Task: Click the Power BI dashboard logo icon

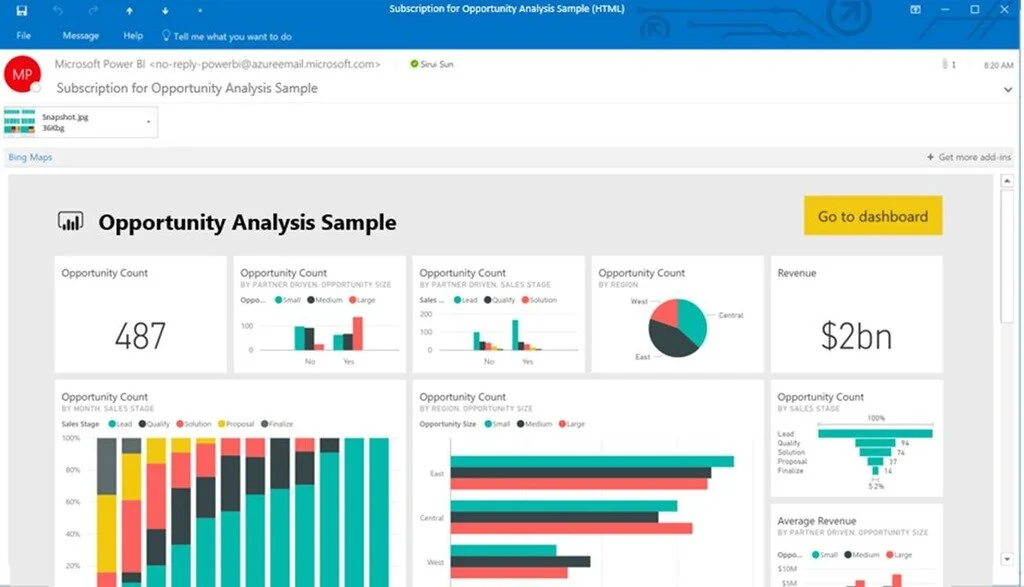Action: coord(71,221)
